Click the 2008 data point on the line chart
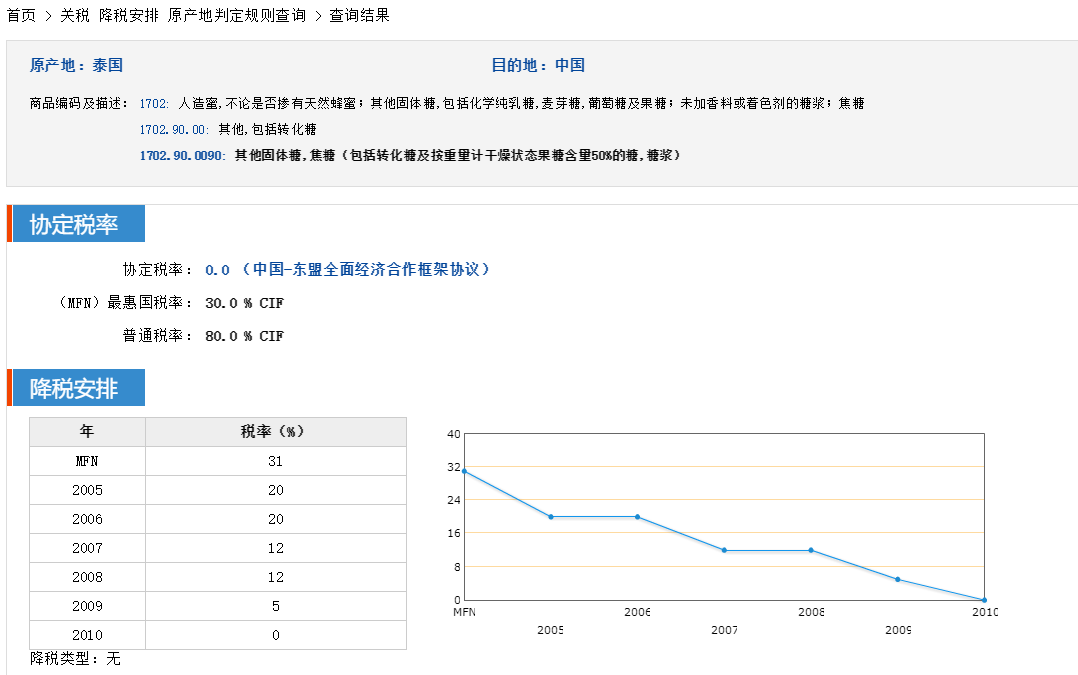 point(811,550)
